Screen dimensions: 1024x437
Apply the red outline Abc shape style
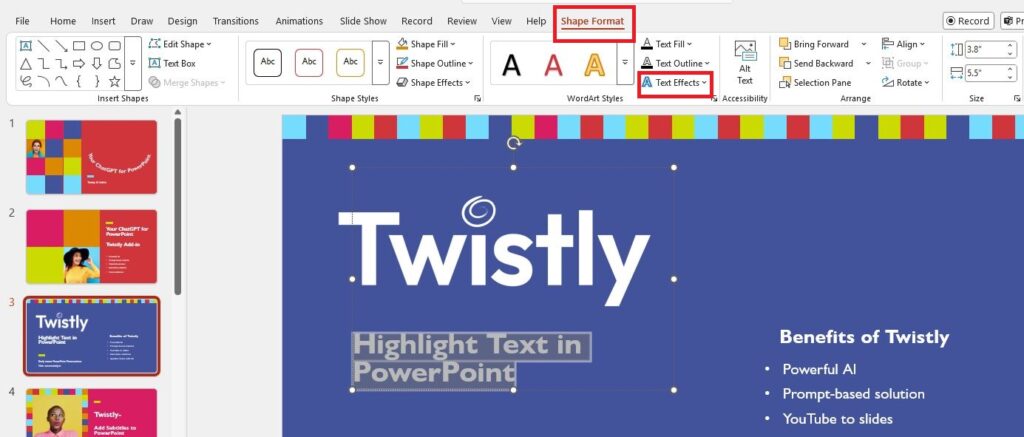309,62
